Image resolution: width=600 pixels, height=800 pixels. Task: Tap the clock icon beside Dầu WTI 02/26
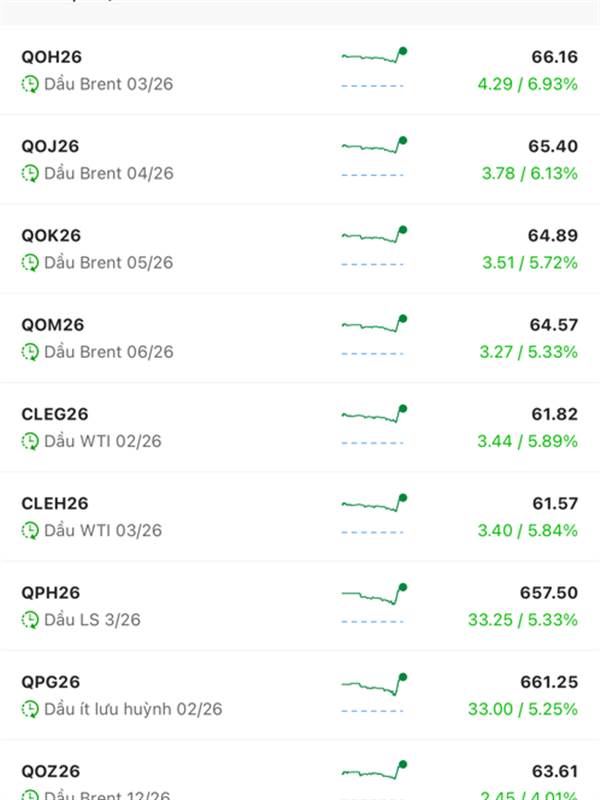(30, 441)
